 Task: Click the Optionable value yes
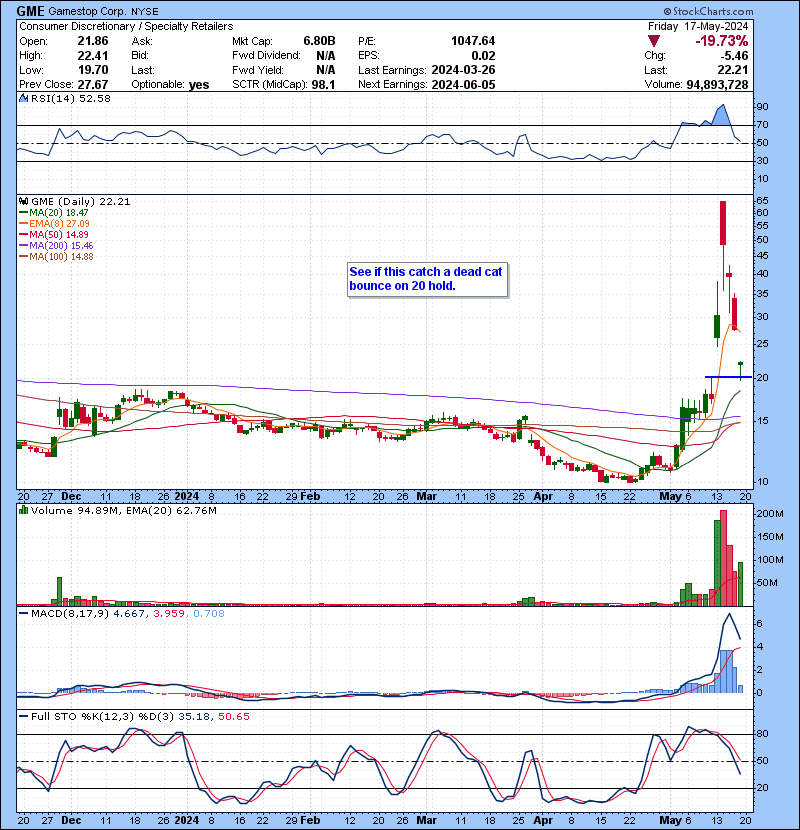point(199,85)
